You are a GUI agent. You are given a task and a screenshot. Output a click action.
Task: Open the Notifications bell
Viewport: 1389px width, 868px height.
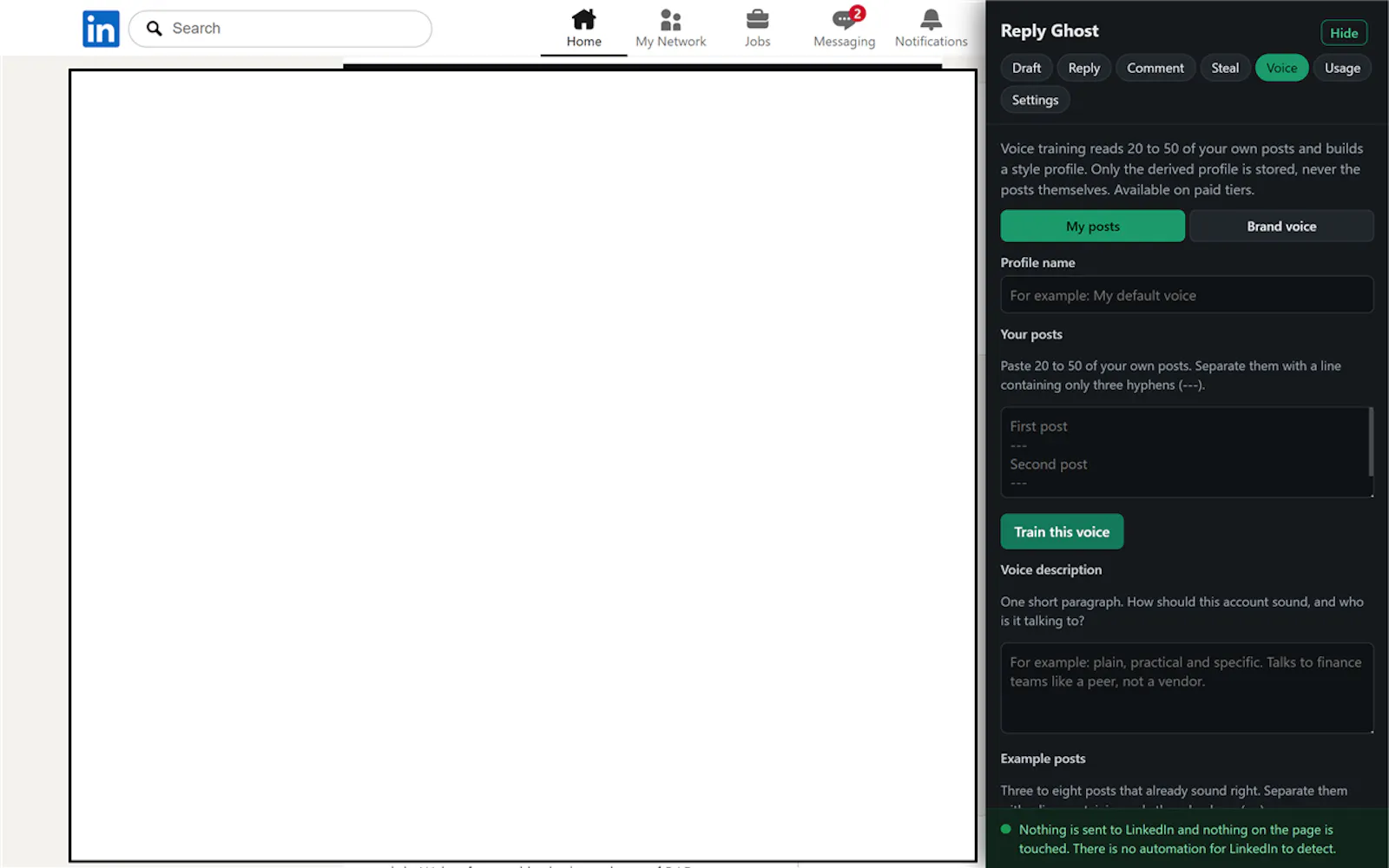931,29
